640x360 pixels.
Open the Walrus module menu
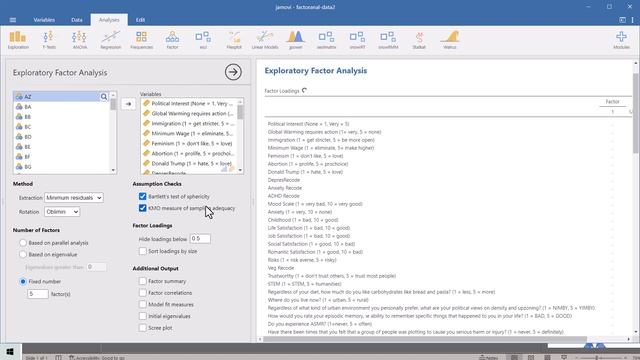coord(449,40)
